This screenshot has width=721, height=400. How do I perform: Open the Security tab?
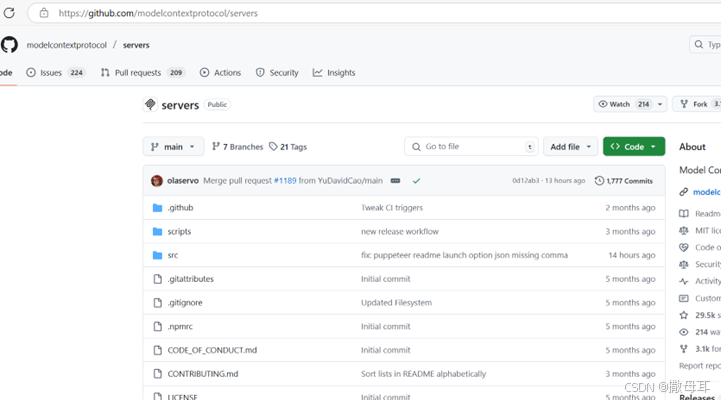point(277,73)
